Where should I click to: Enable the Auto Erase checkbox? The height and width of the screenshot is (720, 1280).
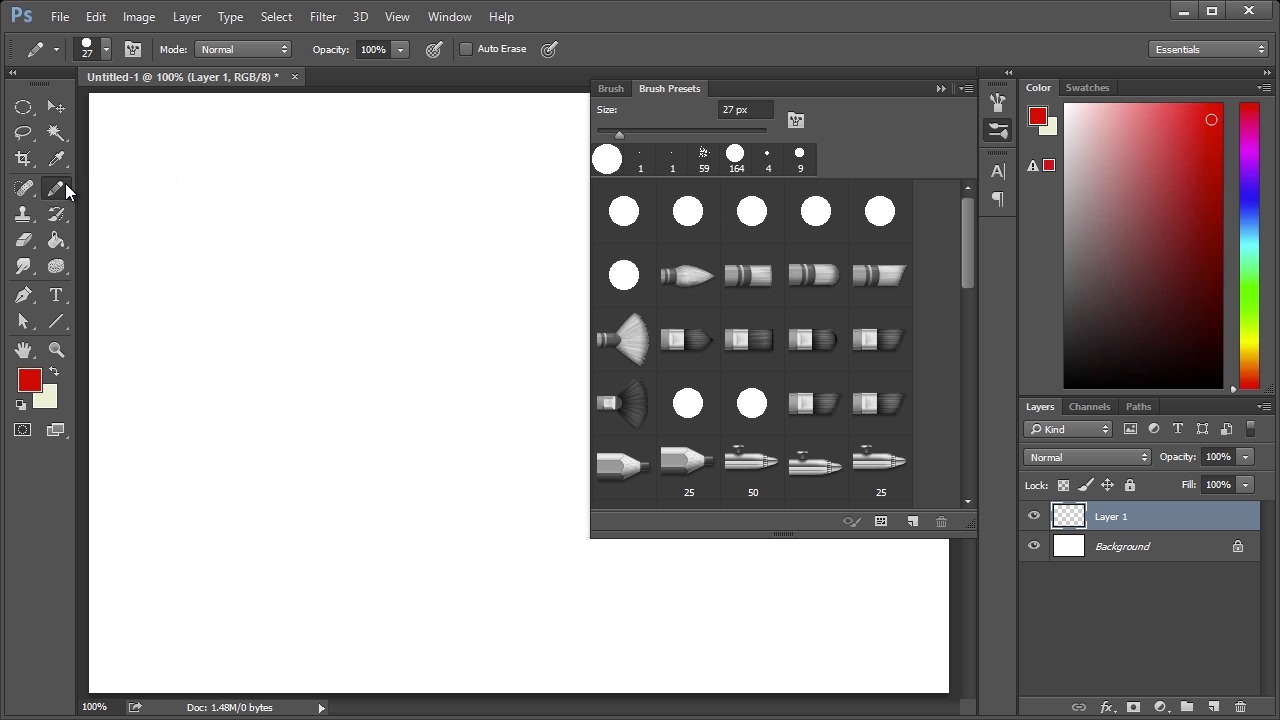click(466, 49)
